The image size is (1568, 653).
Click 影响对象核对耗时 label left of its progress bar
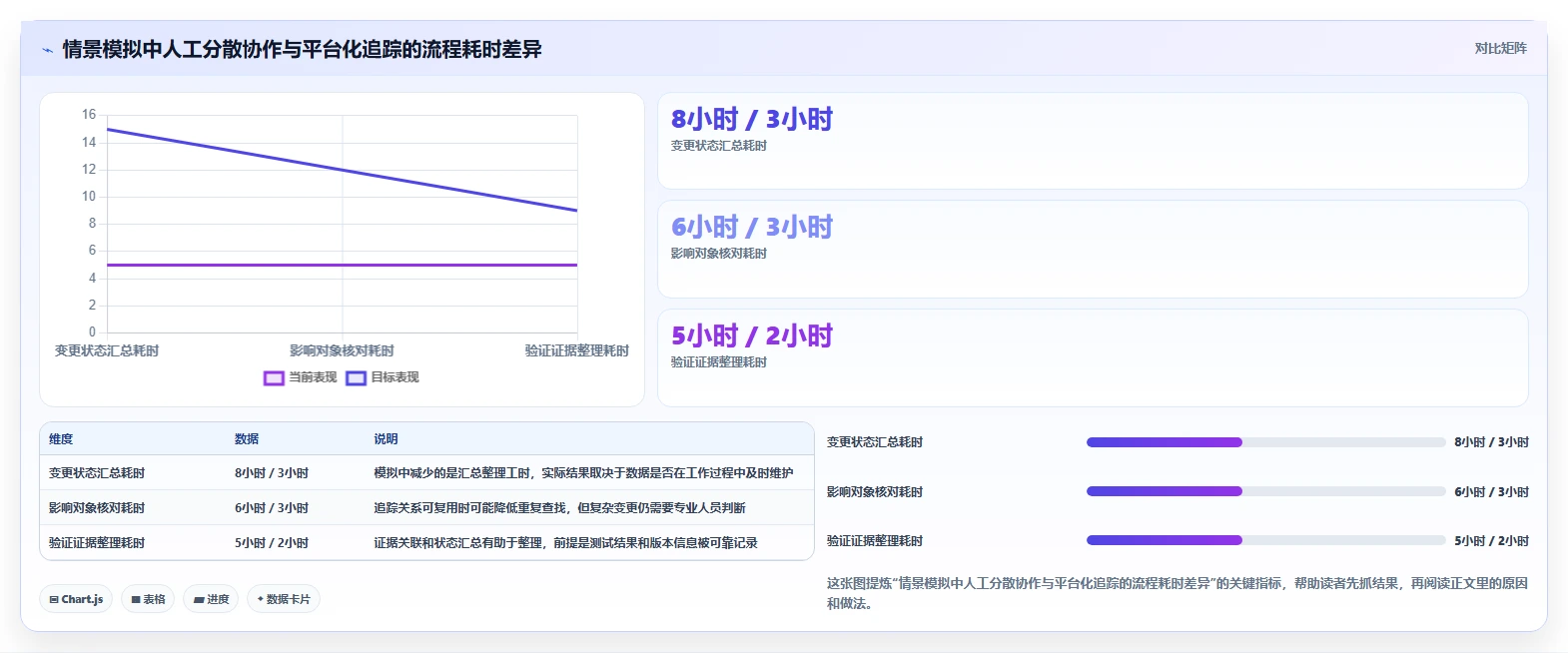(x=875, y=492)
